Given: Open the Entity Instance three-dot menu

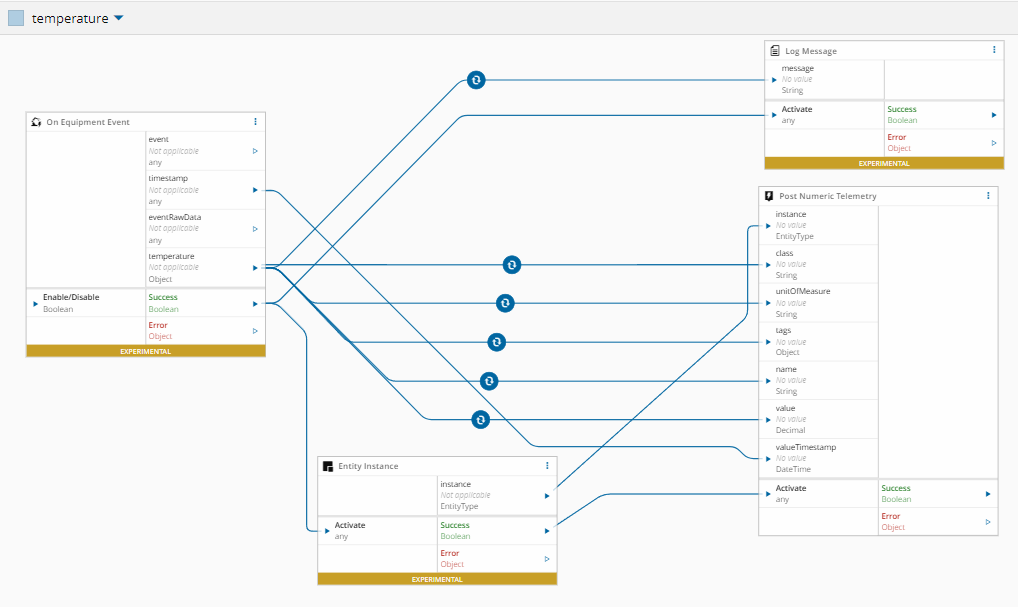Looking at the screenshot, I should tap(546, 466).
